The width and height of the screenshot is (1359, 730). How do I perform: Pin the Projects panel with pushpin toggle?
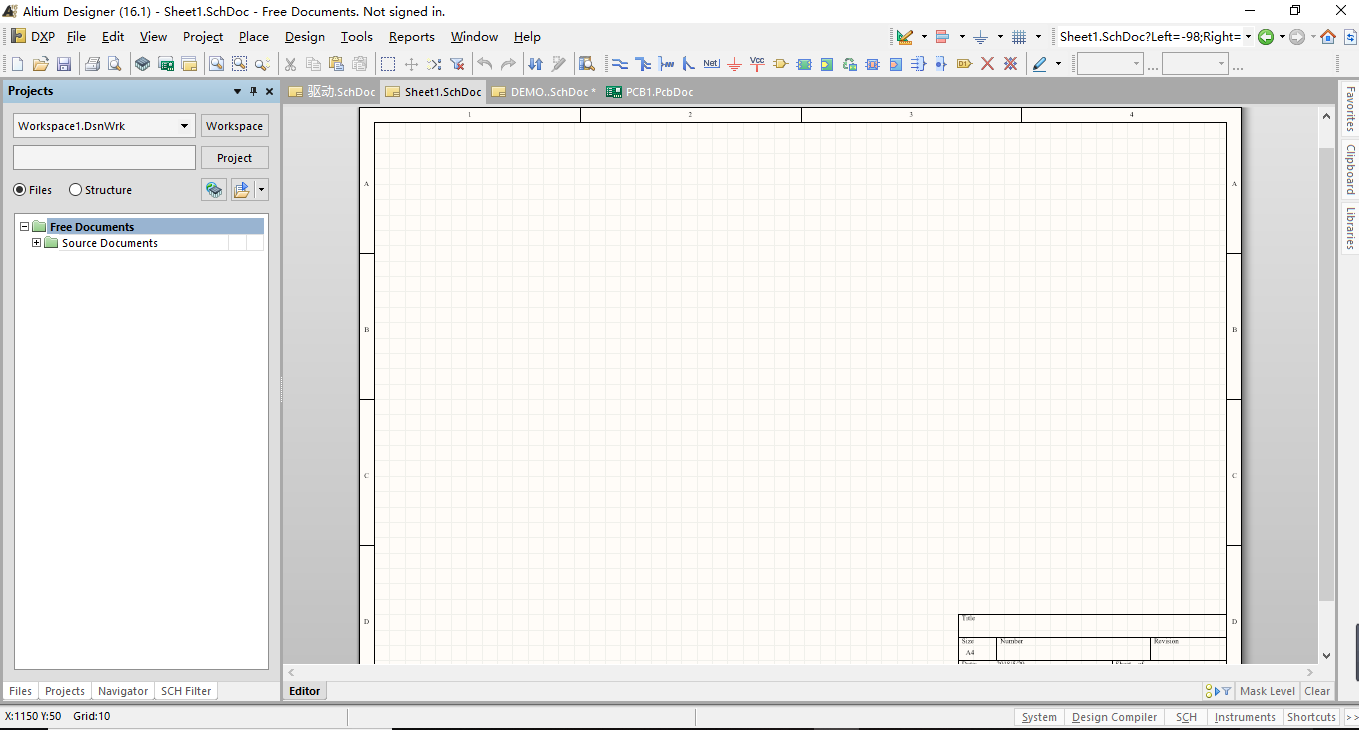253,91
